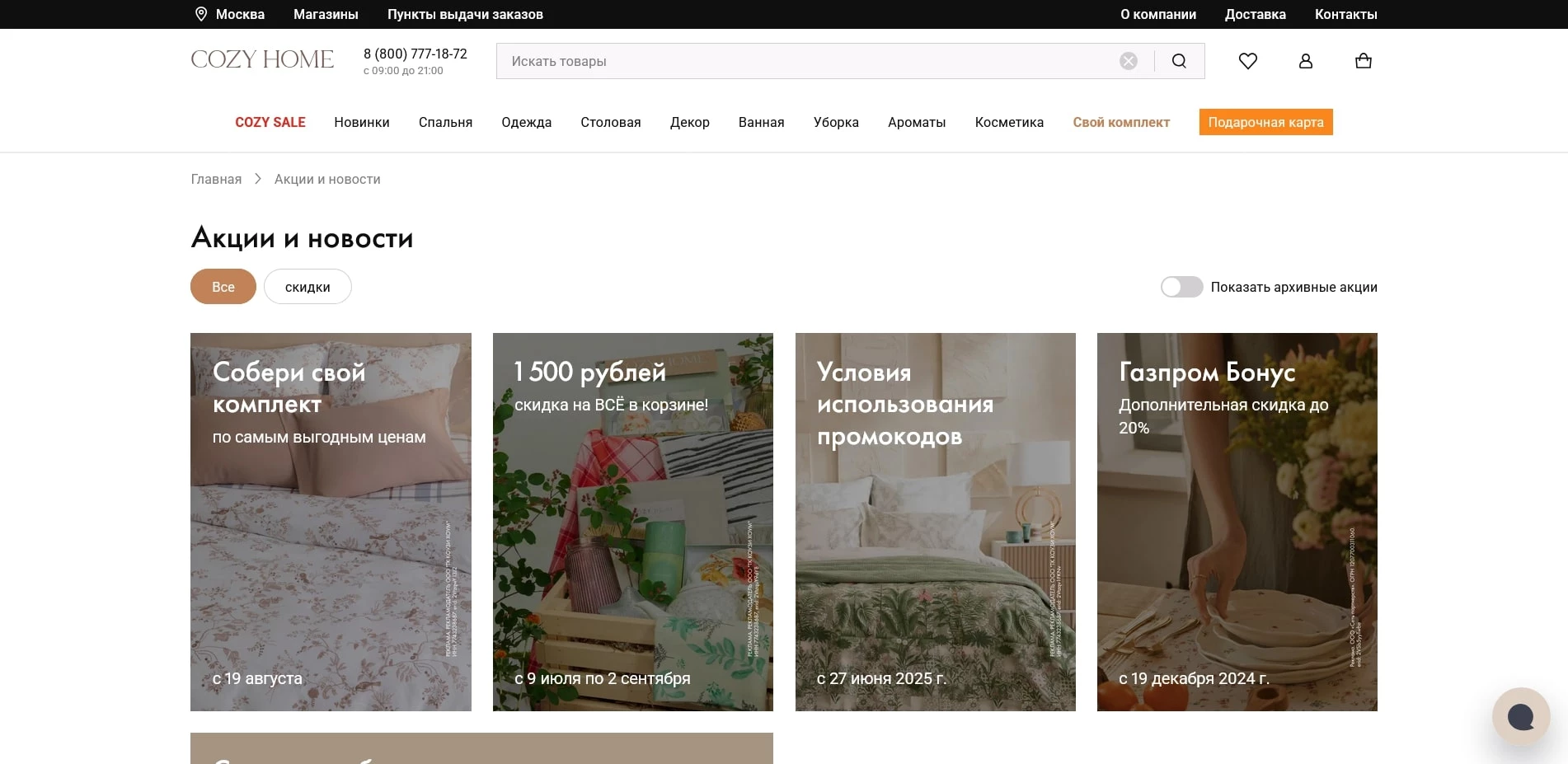Toggle Показать архивные акции switch
Screen dimensions: 1568x764
(x=1181, y=287)
